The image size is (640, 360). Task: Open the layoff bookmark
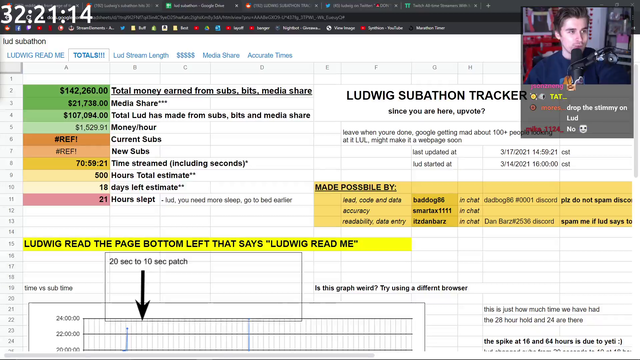point(235,28)
